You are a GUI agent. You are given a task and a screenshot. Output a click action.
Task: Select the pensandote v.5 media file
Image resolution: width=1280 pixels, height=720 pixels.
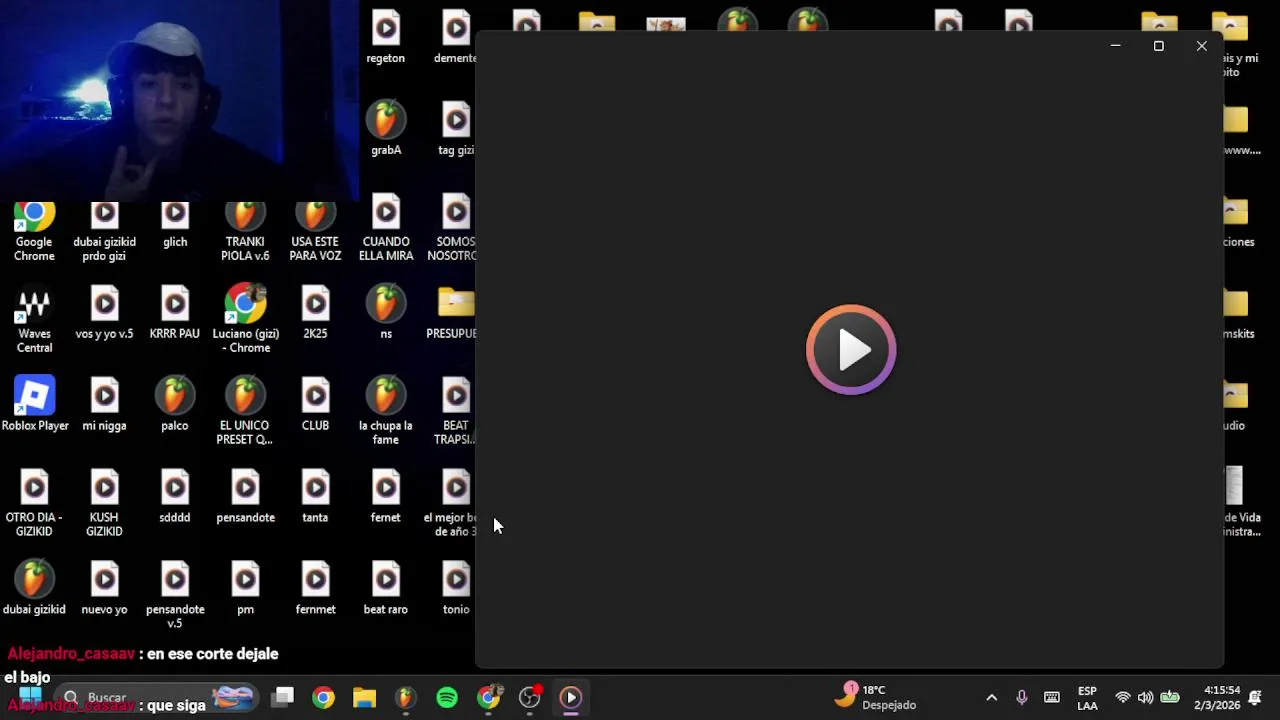pos(175,596)
